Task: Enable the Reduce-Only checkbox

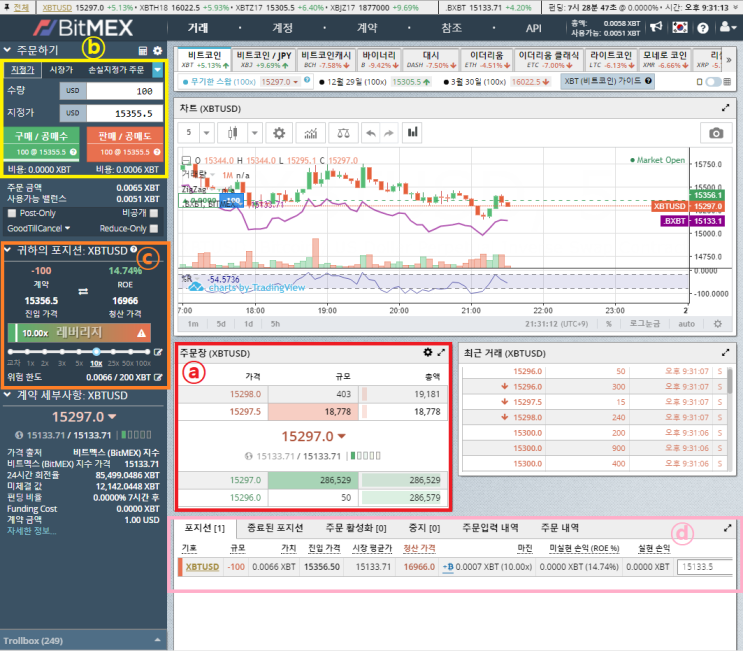Action: point(154,228)
